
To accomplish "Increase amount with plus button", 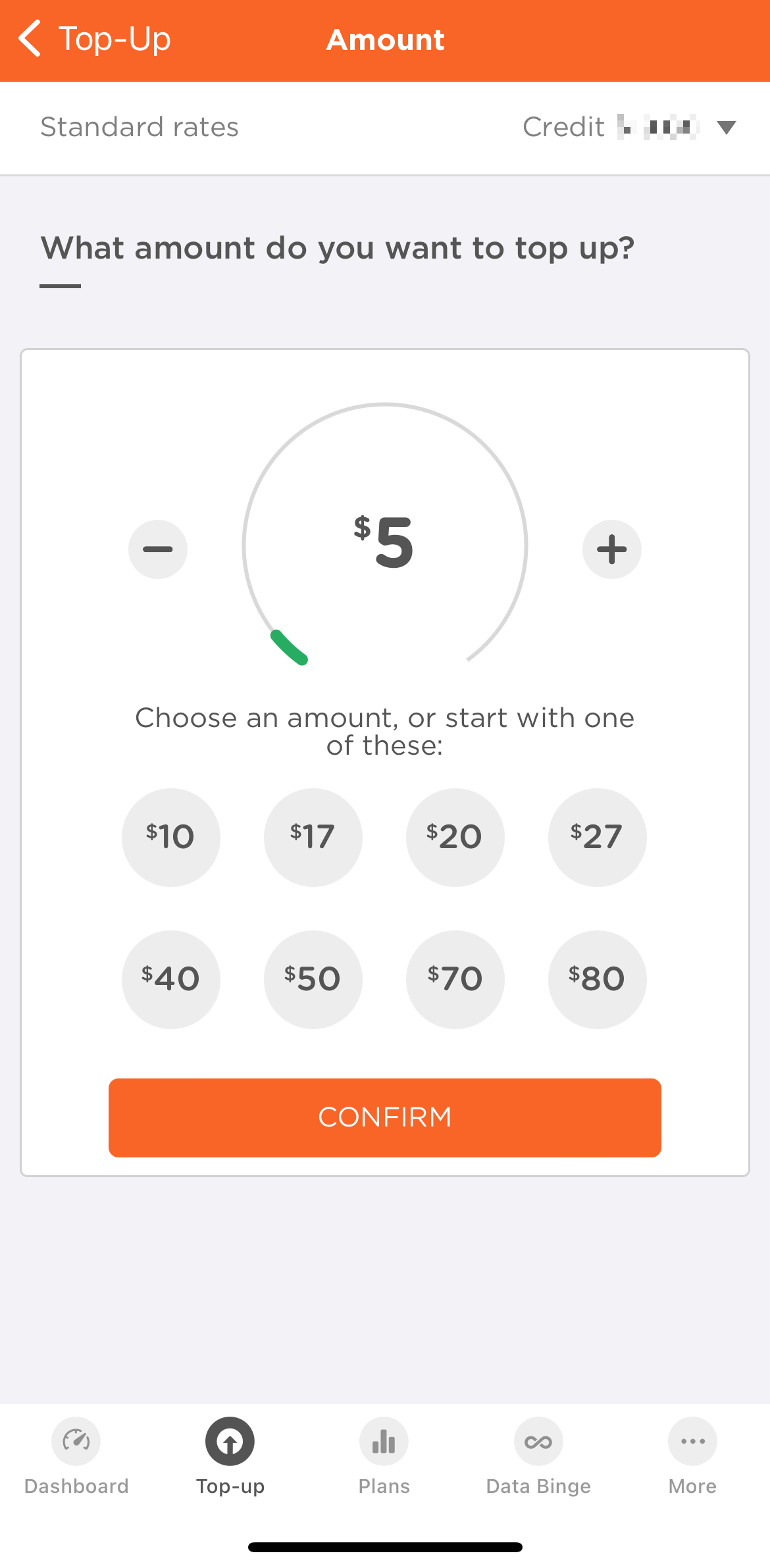I will pos(612,549).
